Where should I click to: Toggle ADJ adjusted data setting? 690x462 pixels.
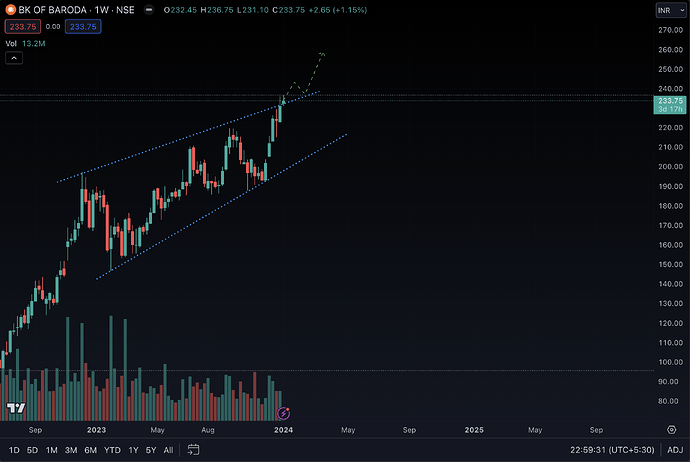pos(675,450)
